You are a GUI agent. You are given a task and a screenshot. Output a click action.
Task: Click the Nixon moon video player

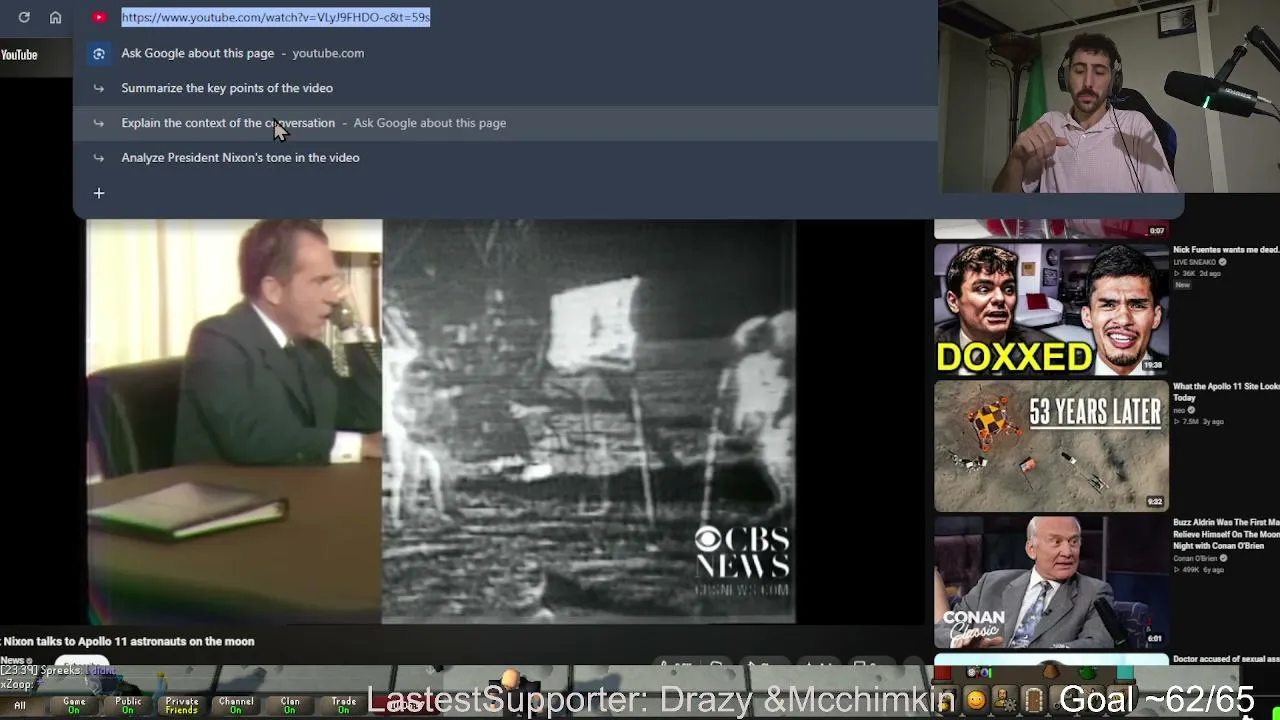click(440, 421)
